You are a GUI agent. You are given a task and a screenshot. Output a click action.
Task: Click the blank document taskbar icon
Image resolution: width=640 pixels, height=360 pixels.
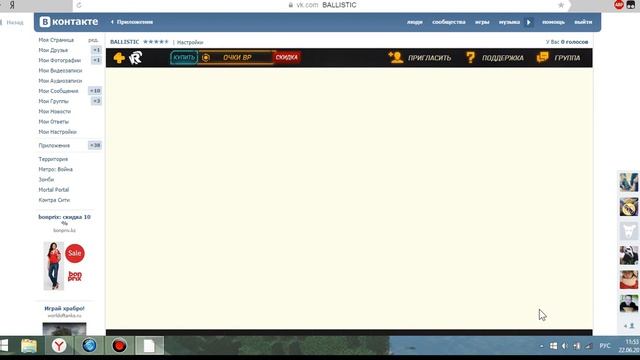point(149,346)
